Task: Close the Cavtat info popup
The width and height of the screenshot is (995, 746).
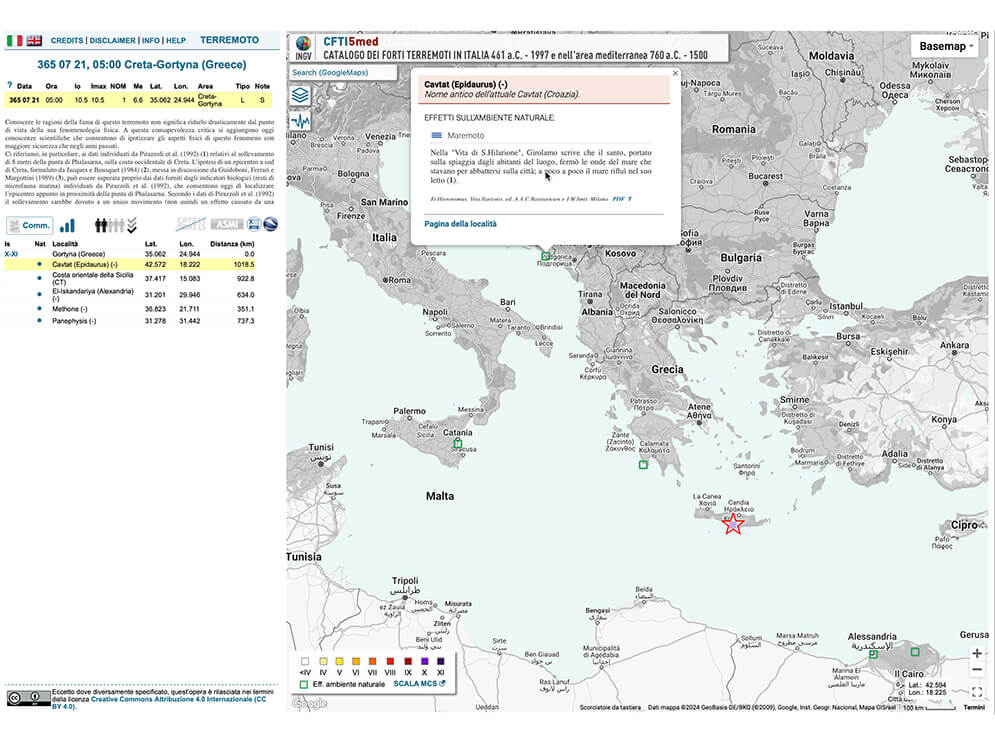Action: (675, 74)
